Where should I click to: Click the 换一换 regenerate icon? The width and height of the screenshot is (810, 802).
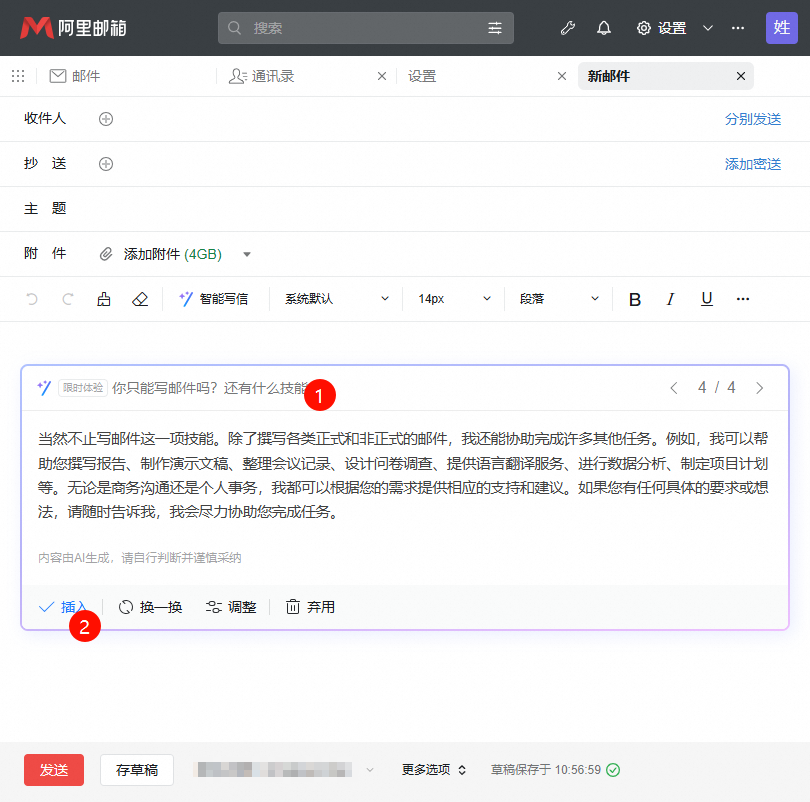tap(126, 607)
